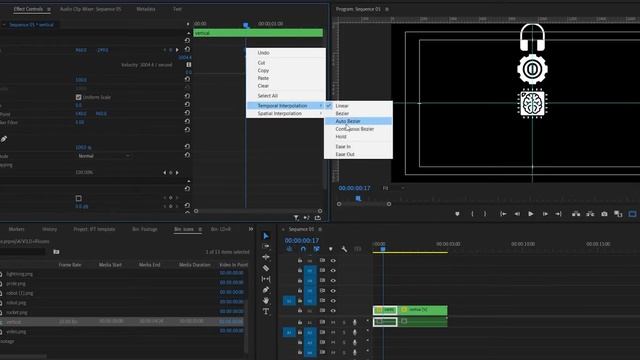The image size is (640, 360).
Task: Choose Auto Bezier interpolation
Action: [358, 121]
